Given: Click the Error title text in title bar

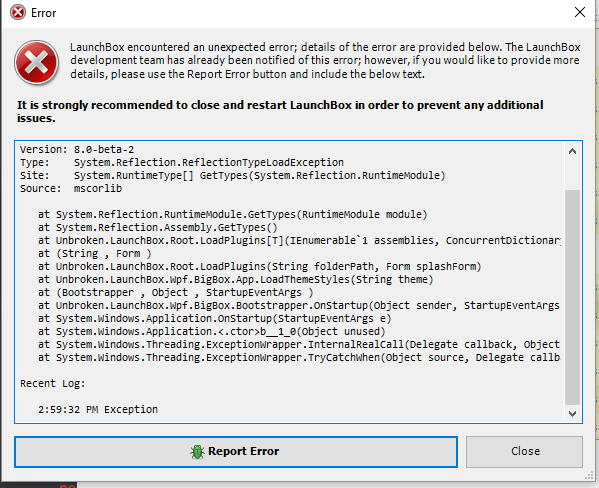Looking at the screenshot, I should point(44,13).
